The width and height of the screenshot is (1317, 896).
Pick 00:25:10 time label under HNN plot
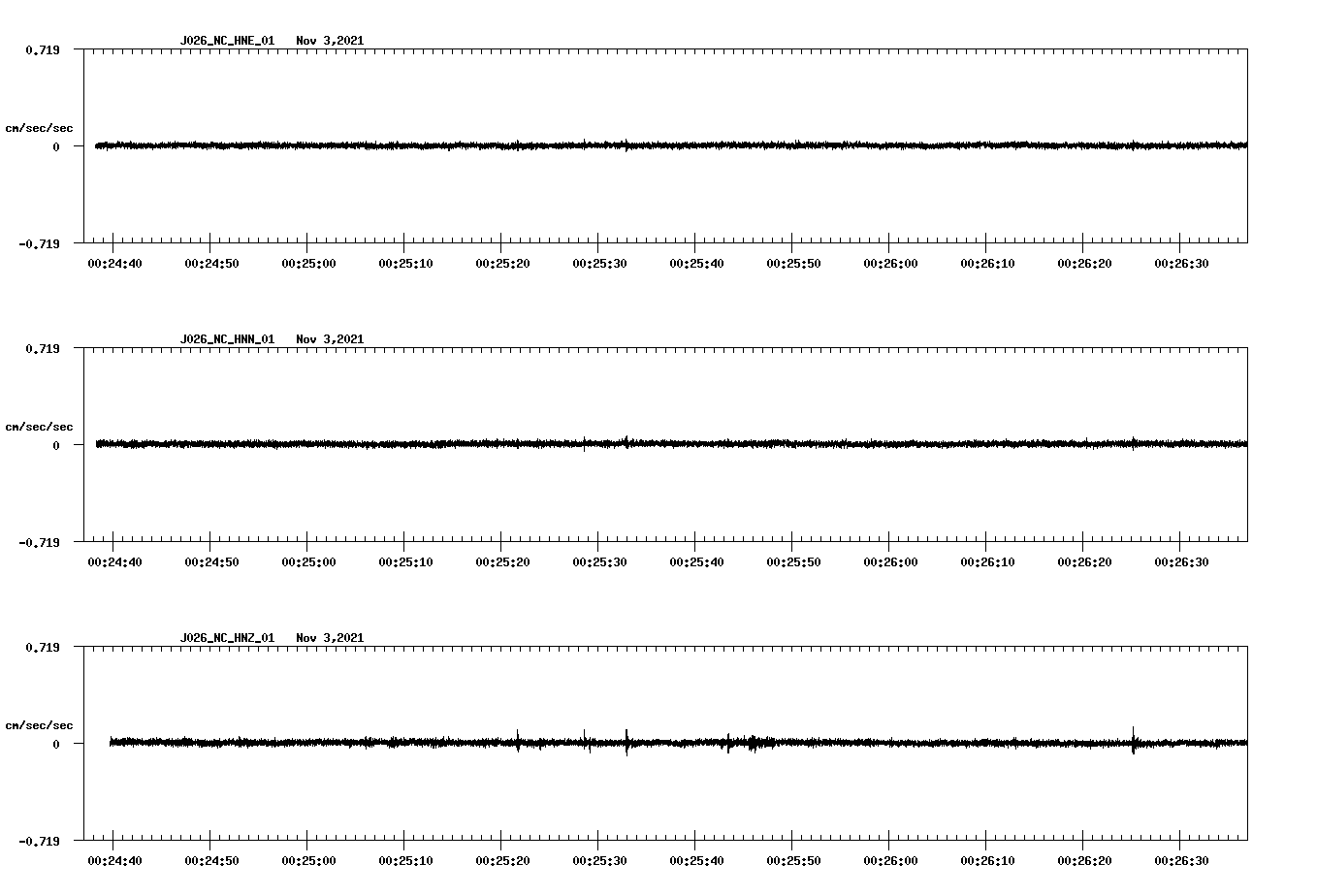pos(405,562)
